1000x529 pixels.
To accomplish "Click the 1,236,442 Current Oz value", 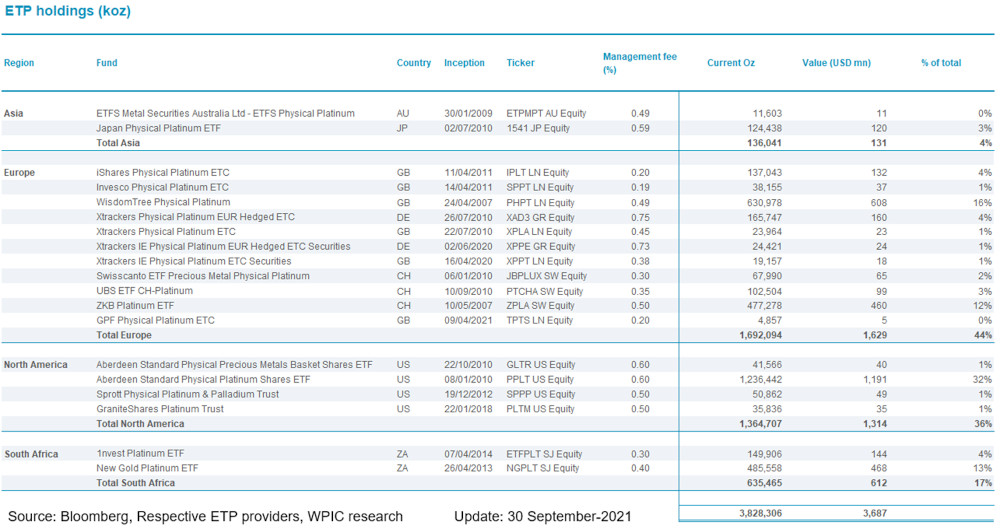I will [761, 380].
